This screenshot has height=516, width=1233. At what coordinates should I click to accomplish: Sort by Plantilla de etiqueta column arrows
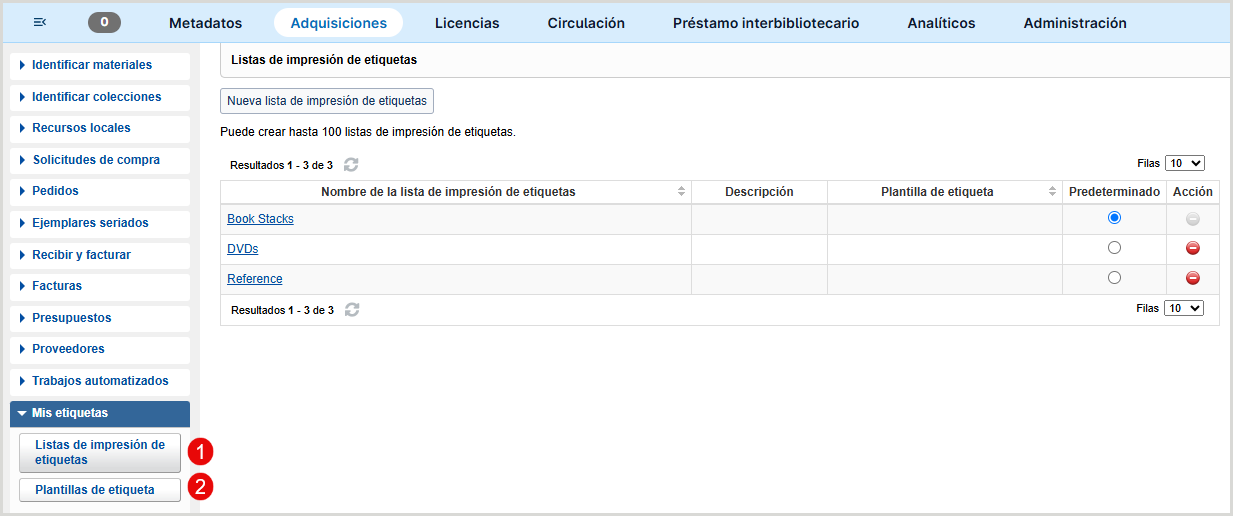pos(1052,192)
